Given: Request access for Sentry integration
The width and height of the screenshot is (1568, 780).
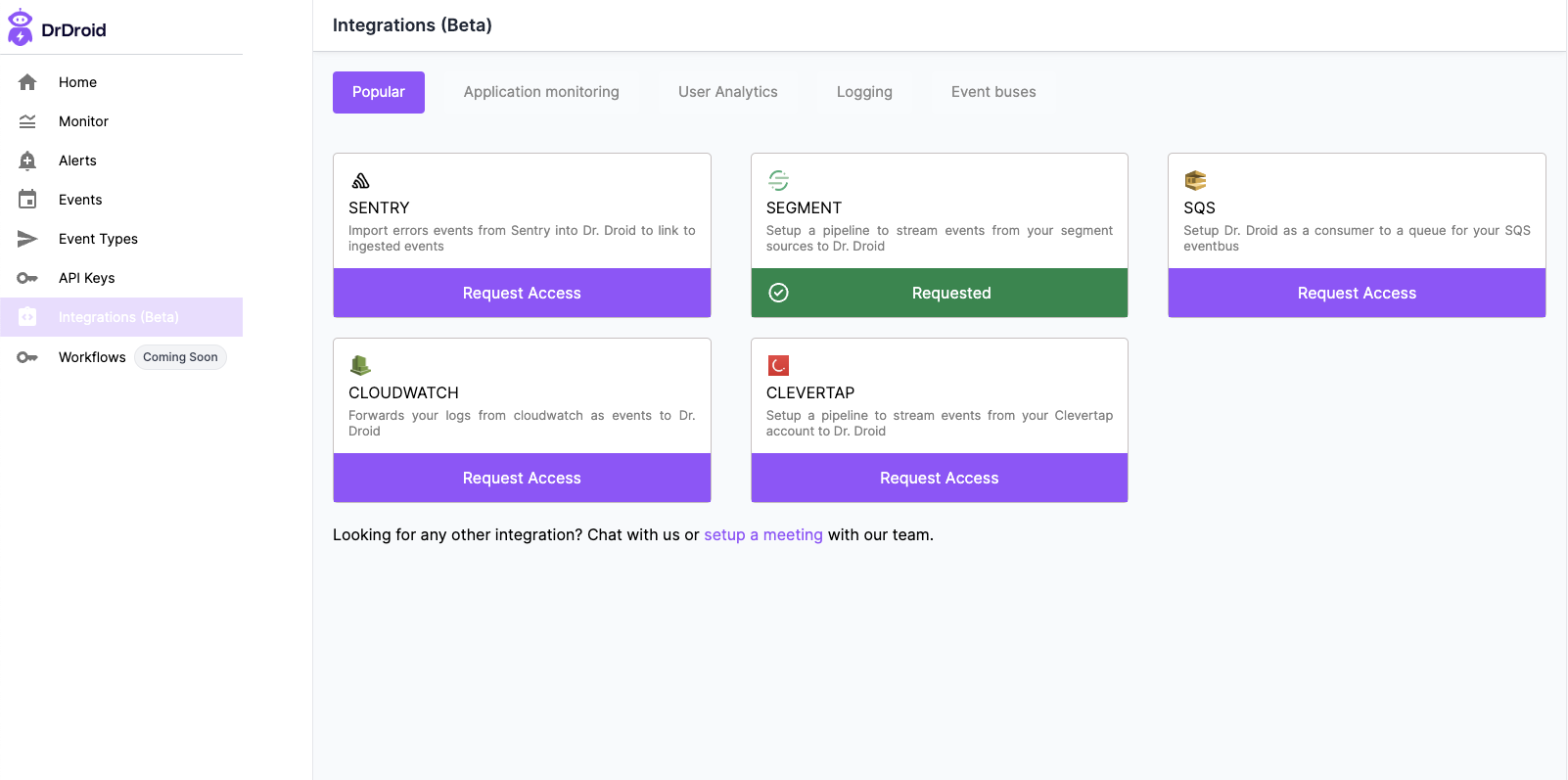Looking at the screenshot, I should 522,293.
